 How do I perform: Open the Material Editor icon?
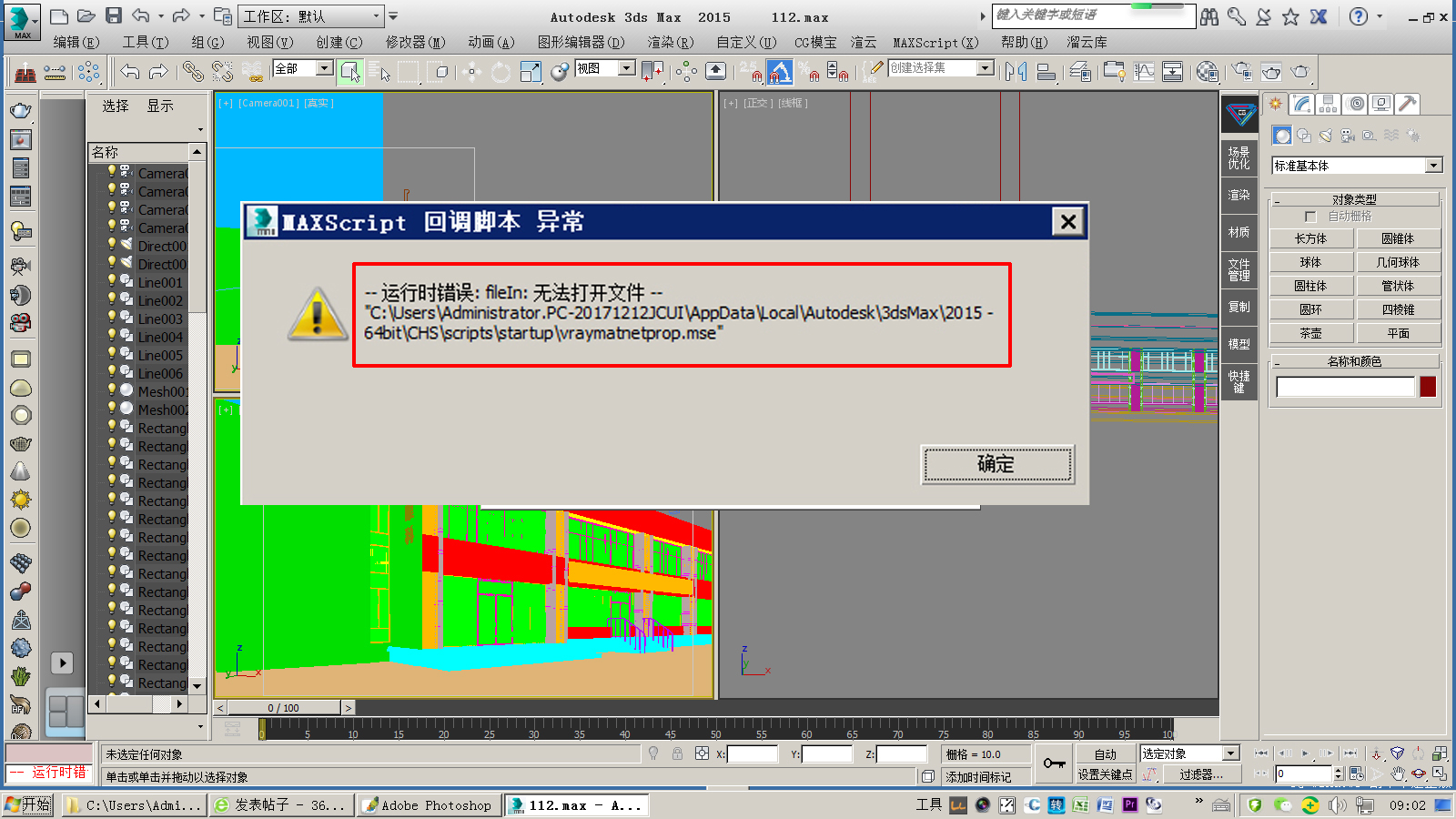pyautogui.click(x=1208, y=71)
